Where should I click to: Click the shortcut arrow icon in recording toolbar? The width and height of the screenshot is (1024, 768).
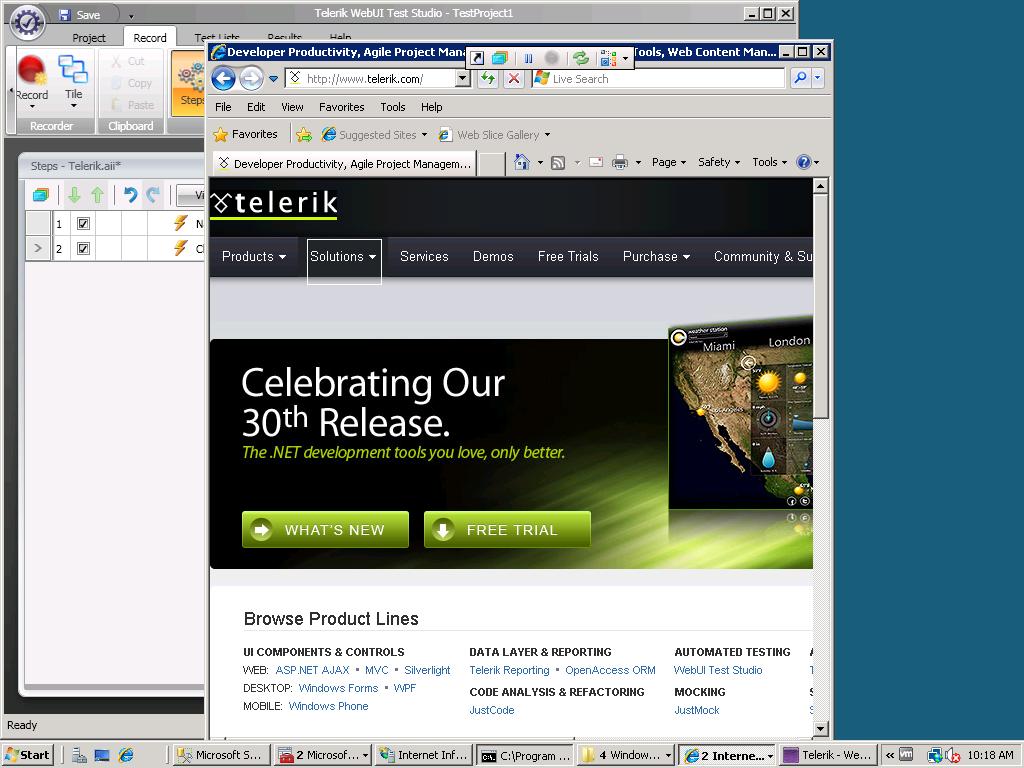477,59
